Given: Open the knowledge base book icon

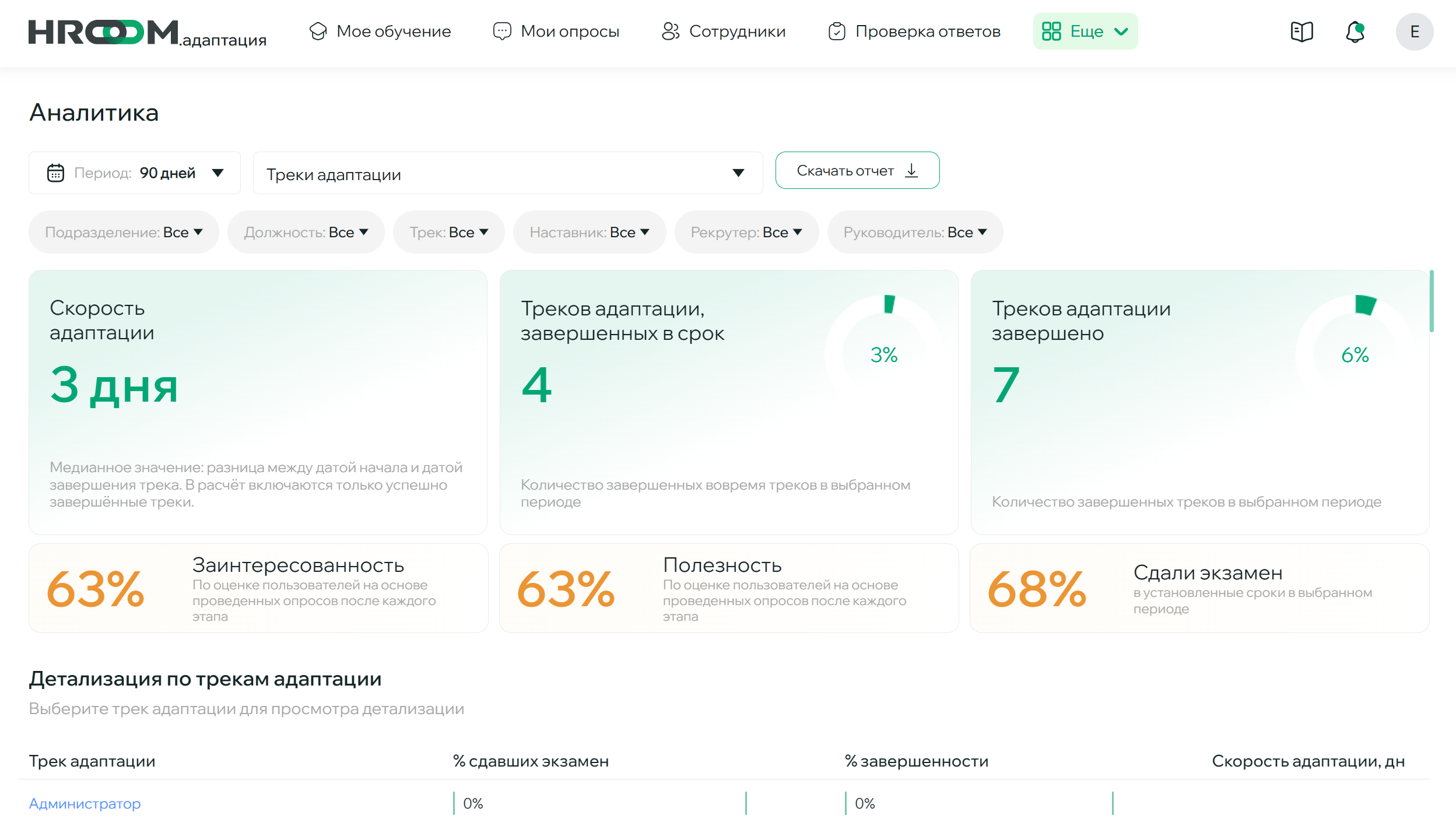Looking at the screenshot, I should click(x=1301, y=31).
